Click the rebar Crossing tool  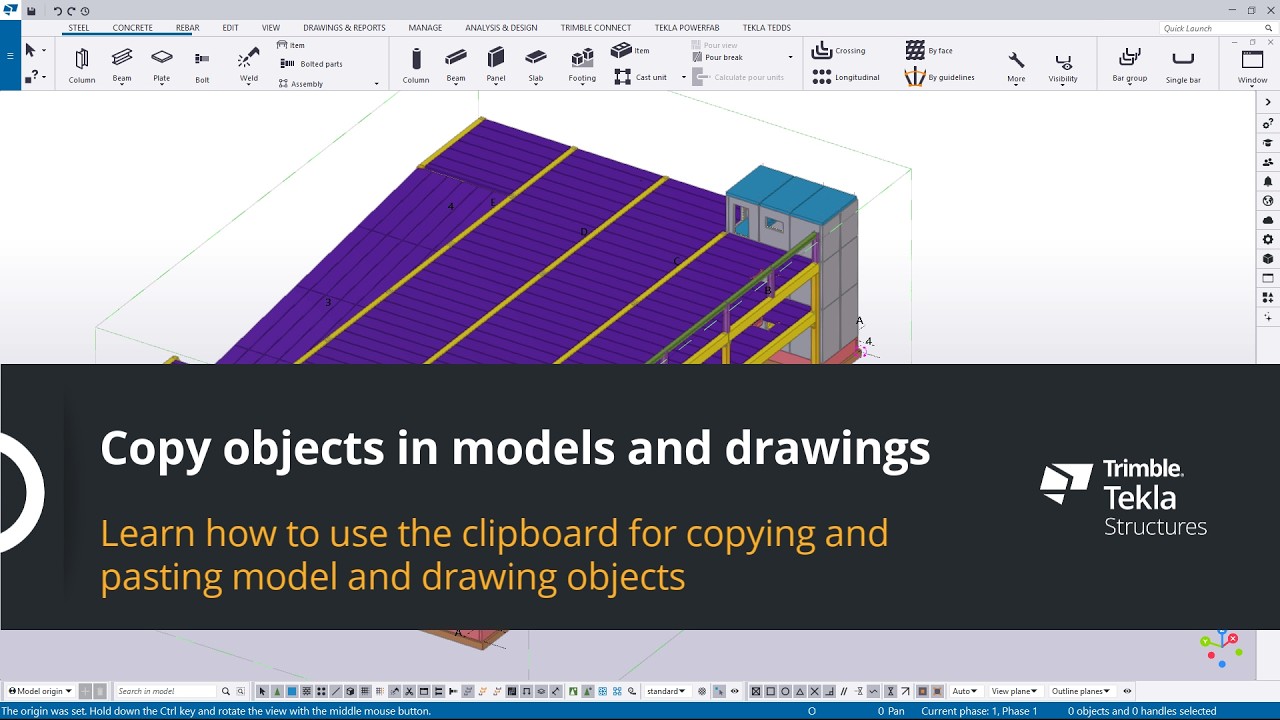pos(839,50)
